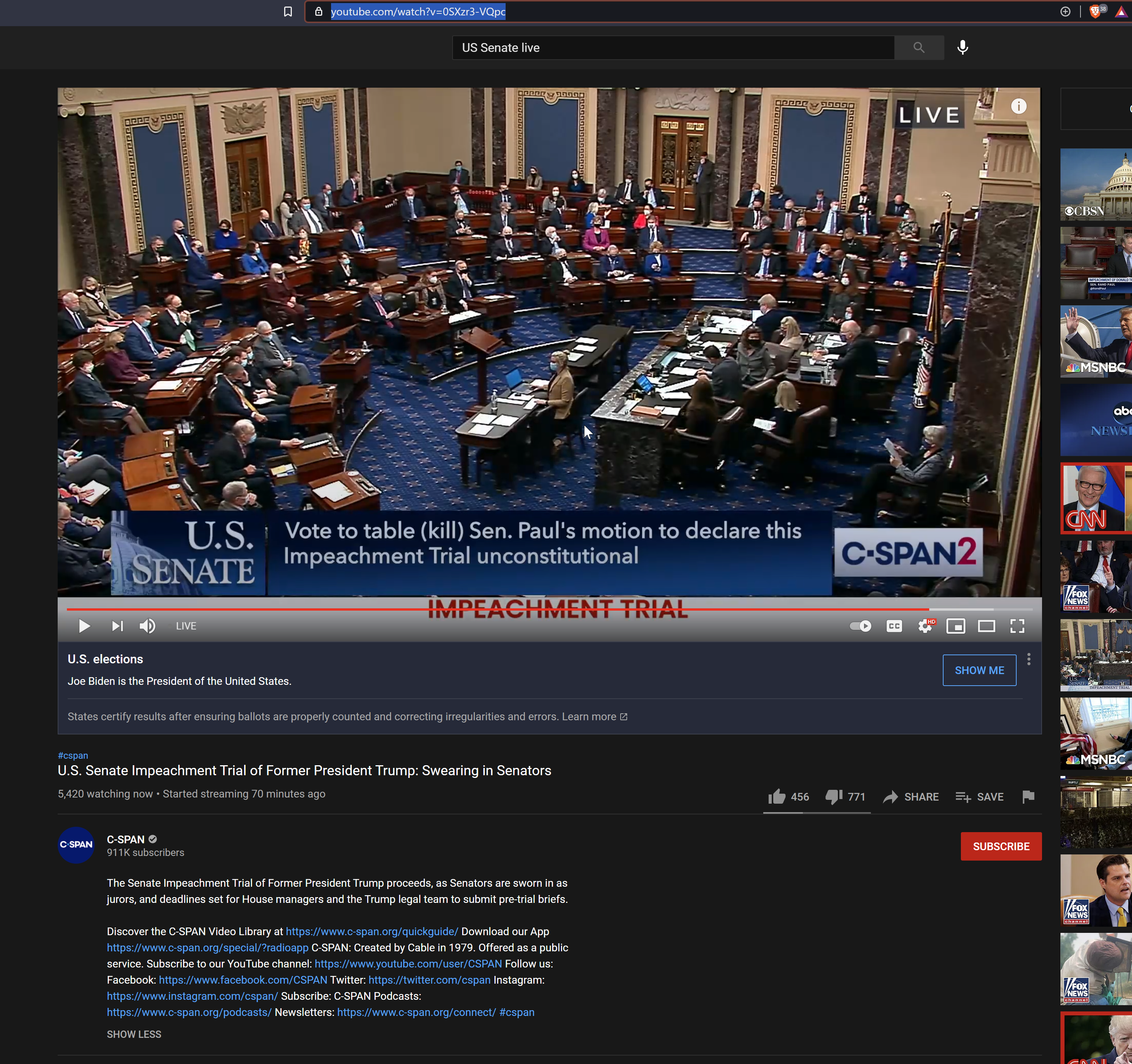Viewport: 1132px width, 1064px height.
Task: Open the ABC News thumbnail
Action: 1096,420
